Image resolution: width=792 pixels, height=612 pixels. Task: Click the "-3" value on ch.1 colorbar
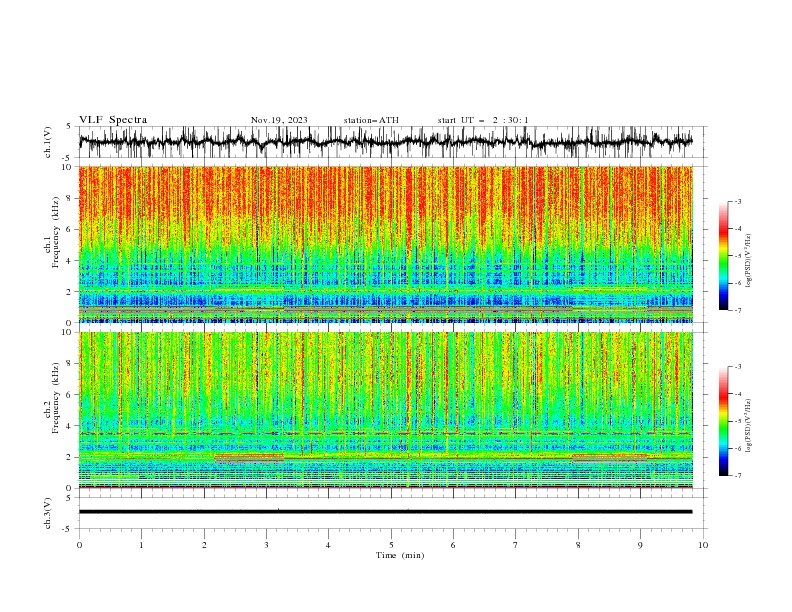737,201
